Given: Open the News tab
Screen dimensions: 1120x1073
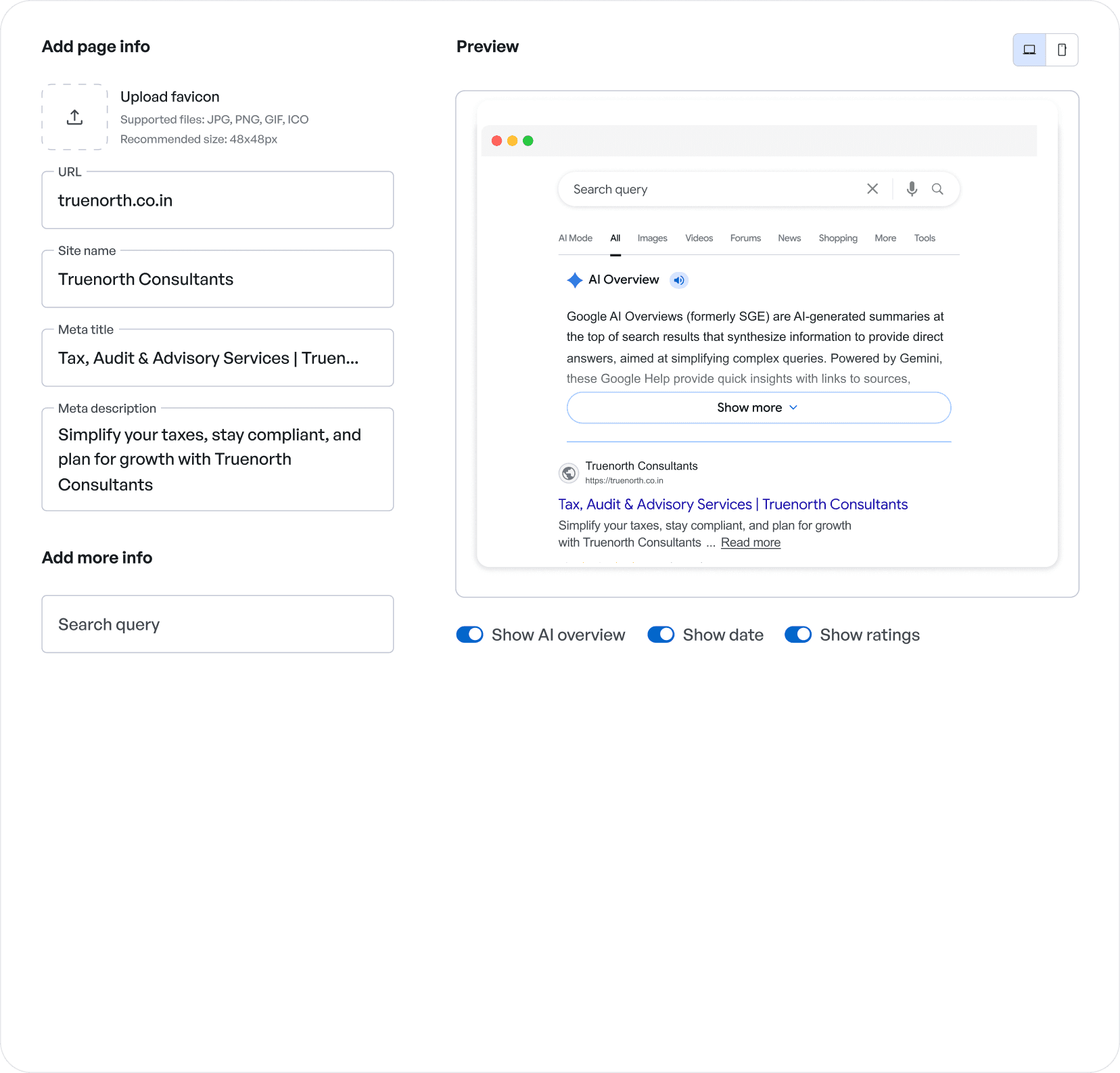Looking at the screenshot, I should (789, 238).
